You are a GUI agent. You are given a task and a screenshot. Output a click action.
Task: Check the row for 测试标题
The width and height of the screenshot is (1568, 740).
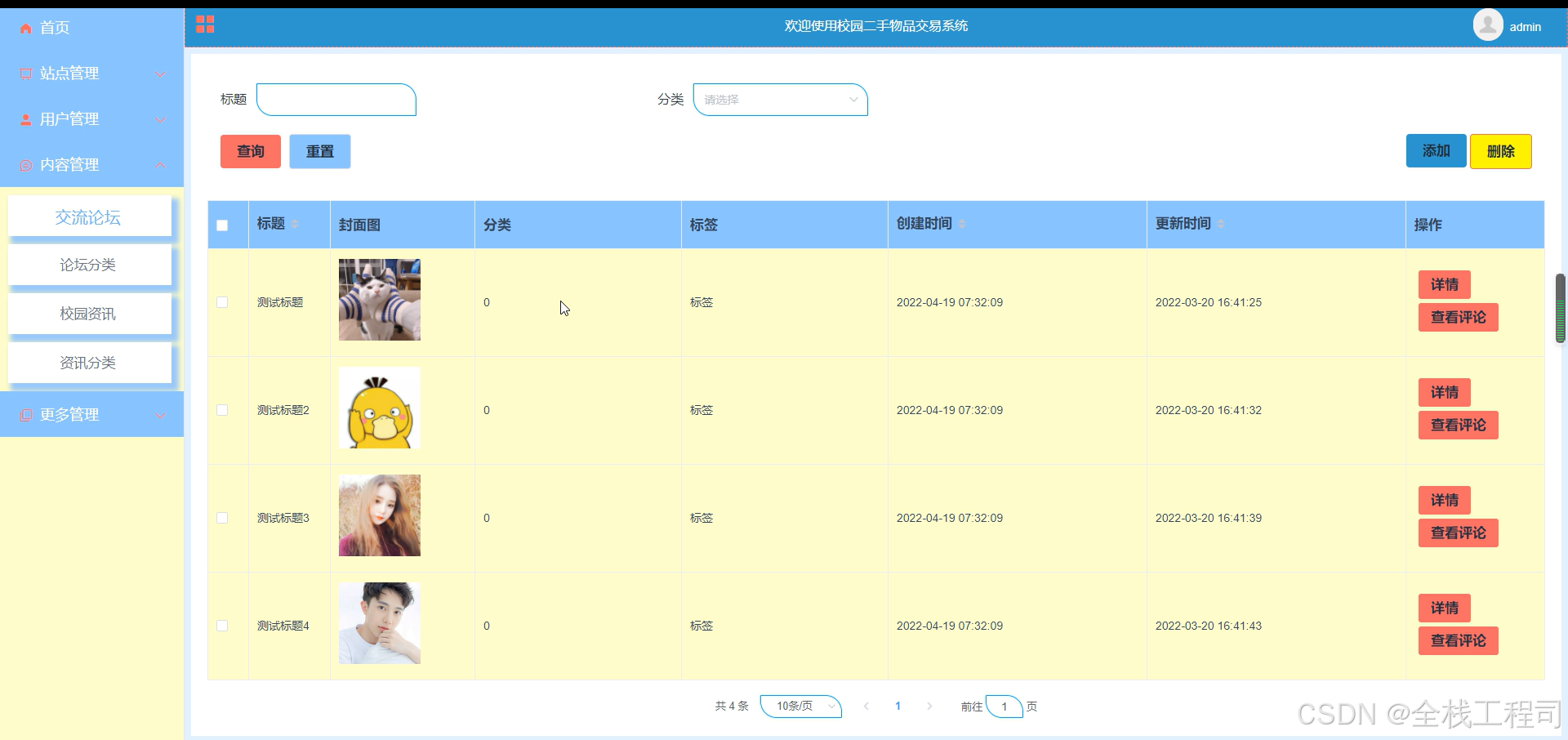point(222,302)
